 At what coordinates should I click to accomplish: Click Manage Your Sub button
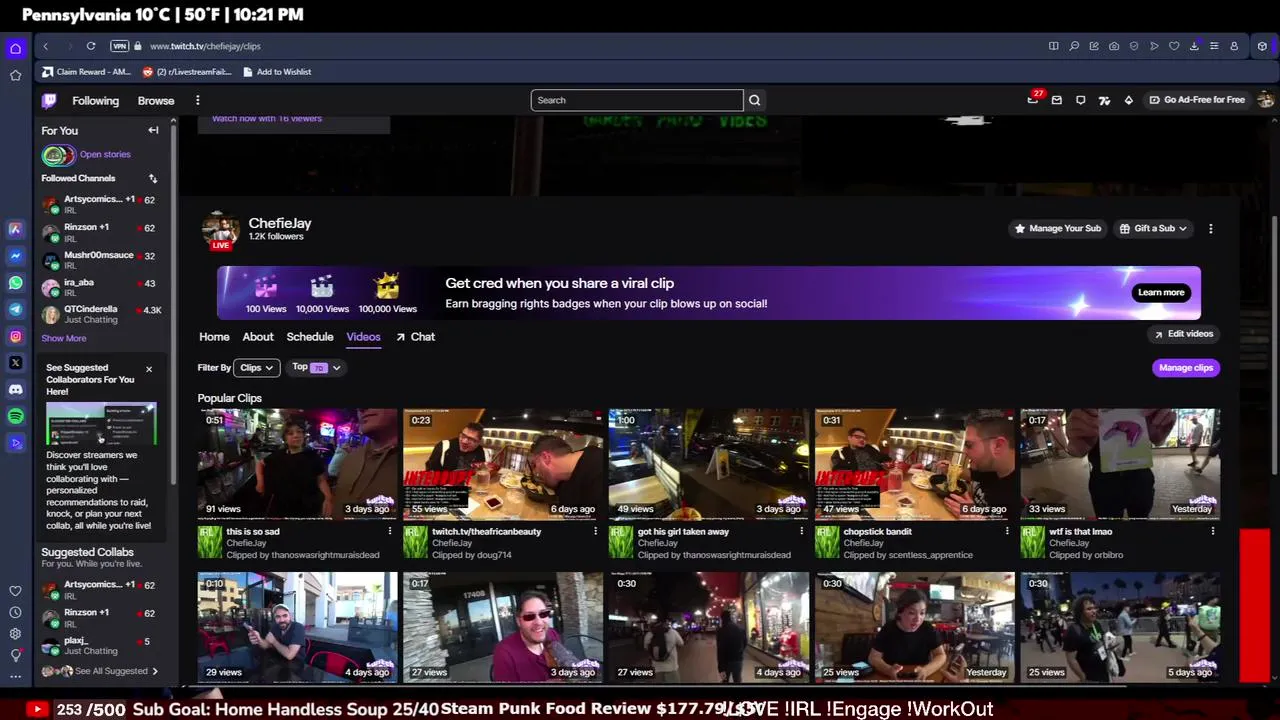coord(1058,228)
